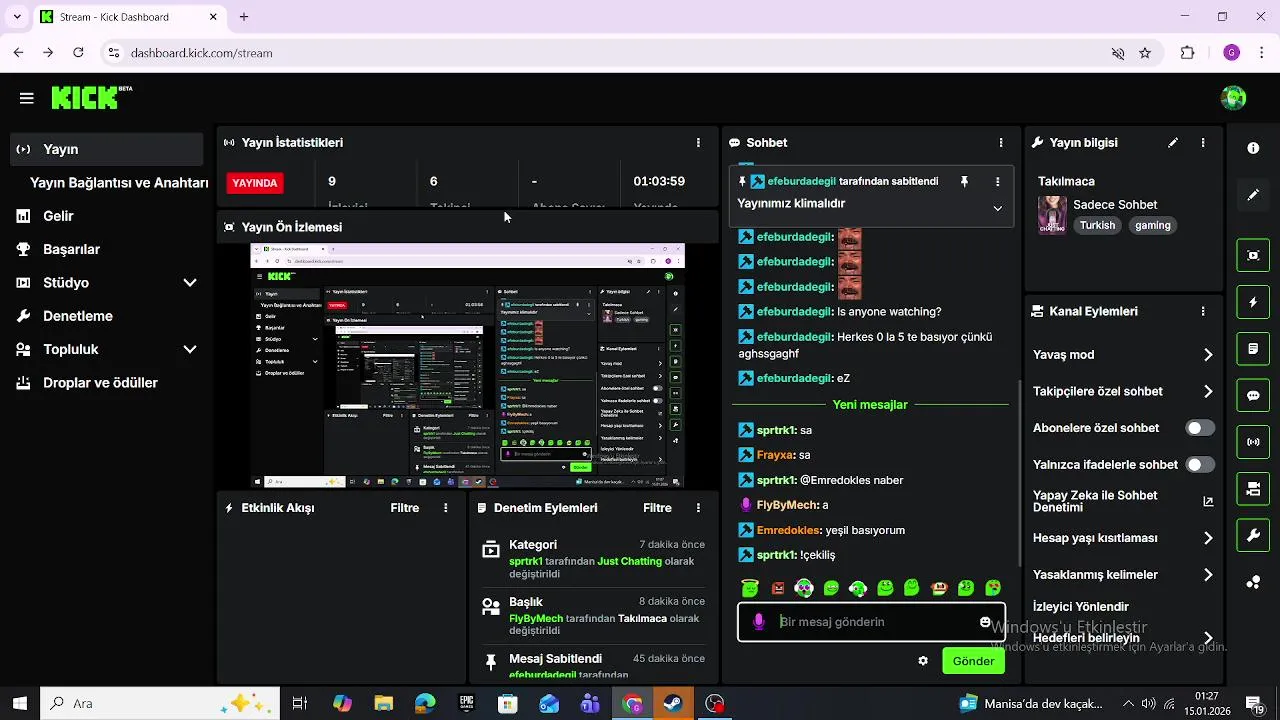Send the chat message with Gönder
Viewport: 1280px width, 720px height.
coord(973,661)
